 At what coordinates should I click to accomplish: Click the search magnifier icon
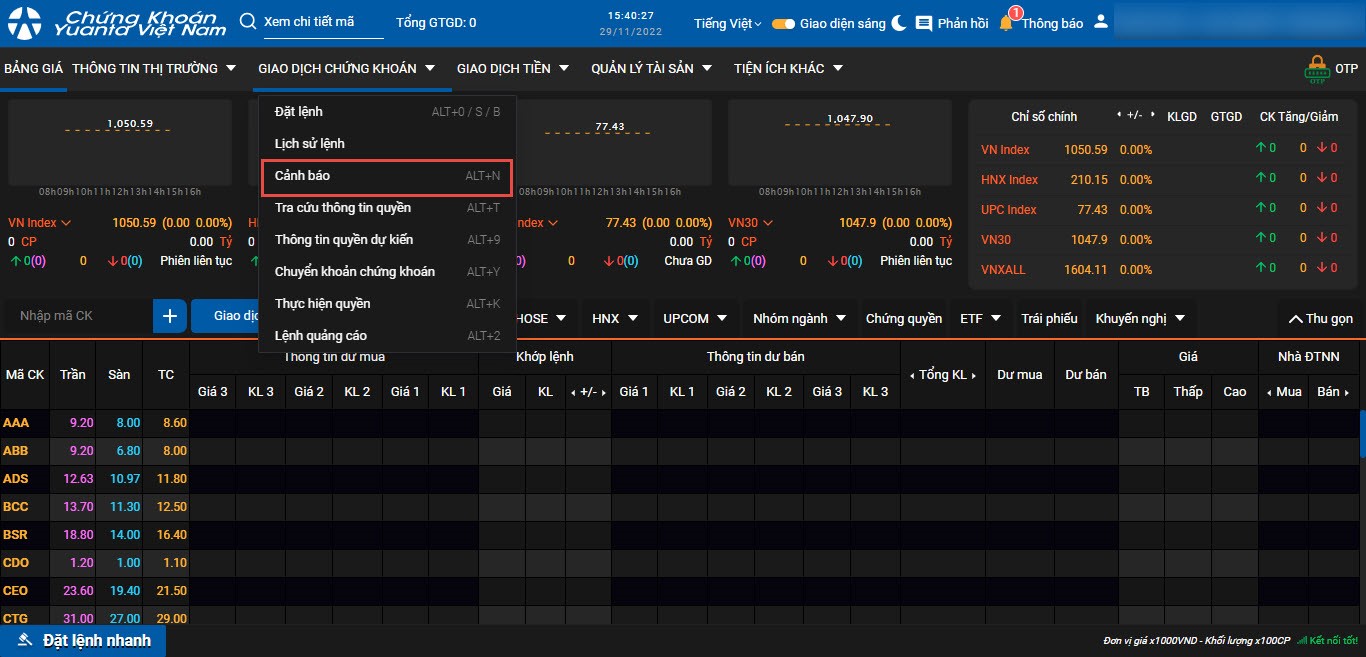point(248,22)
